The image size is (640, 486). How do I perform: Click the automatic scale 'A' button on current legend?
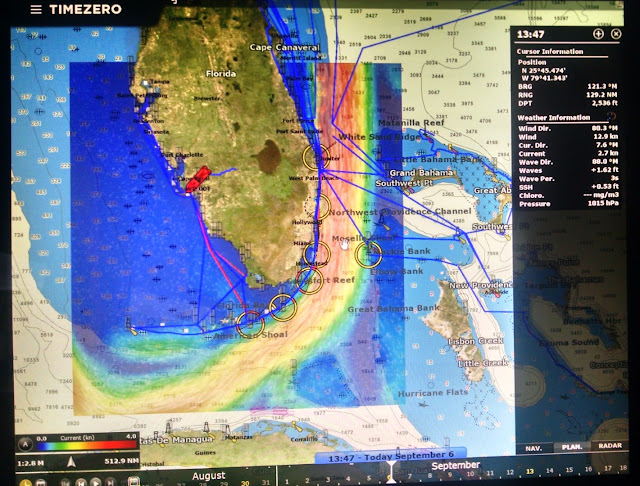pyautogui.click(x=26, y=444)
